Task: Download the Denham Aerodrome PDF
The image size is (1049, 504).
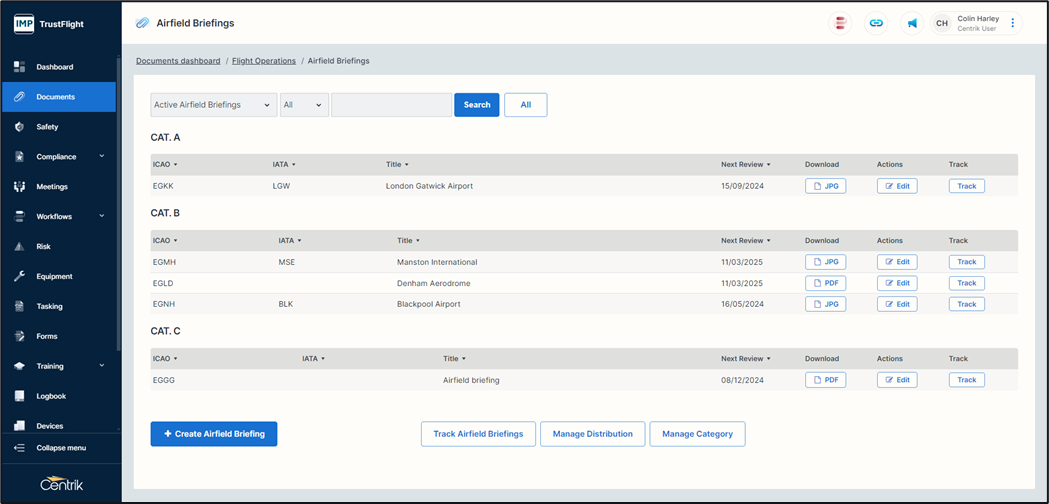Action: 825,283
